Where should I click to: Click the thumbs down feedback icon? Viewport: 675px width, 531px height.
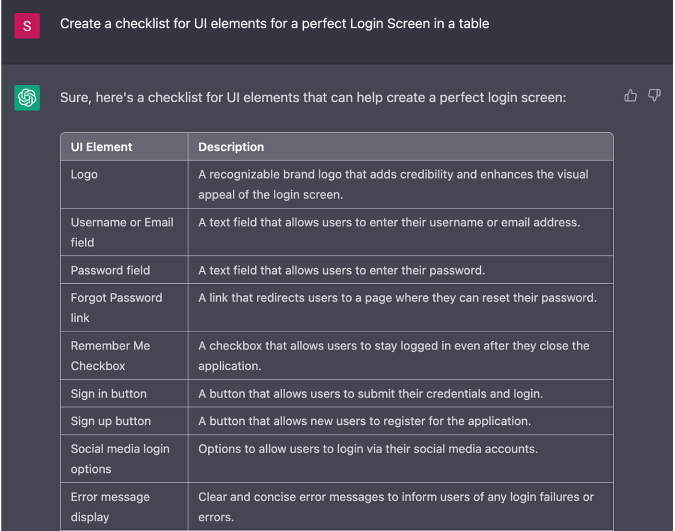pyautogui.click(x=655, y=96)
